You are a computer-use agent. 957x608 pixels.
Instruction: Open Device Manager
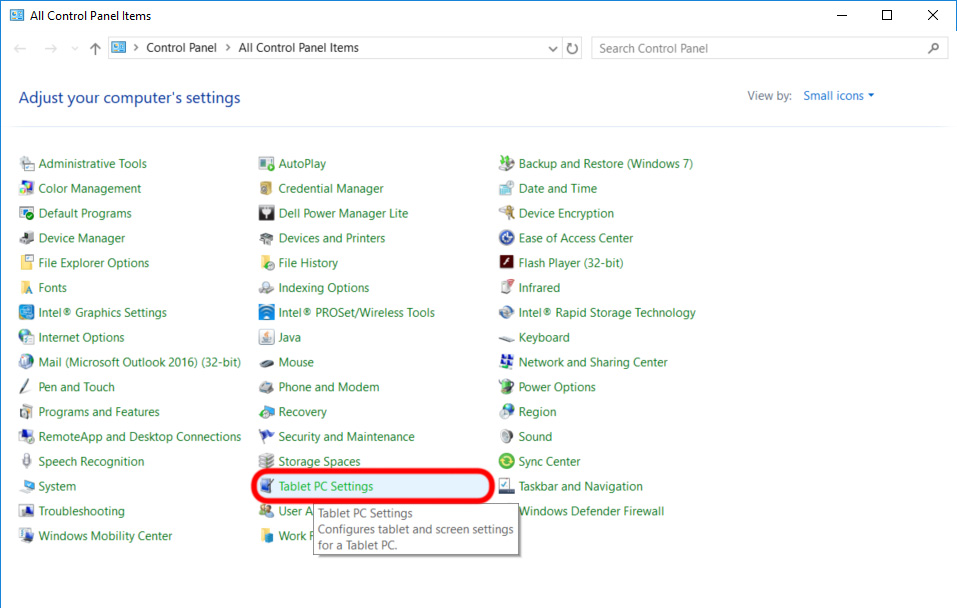point(83,238)
